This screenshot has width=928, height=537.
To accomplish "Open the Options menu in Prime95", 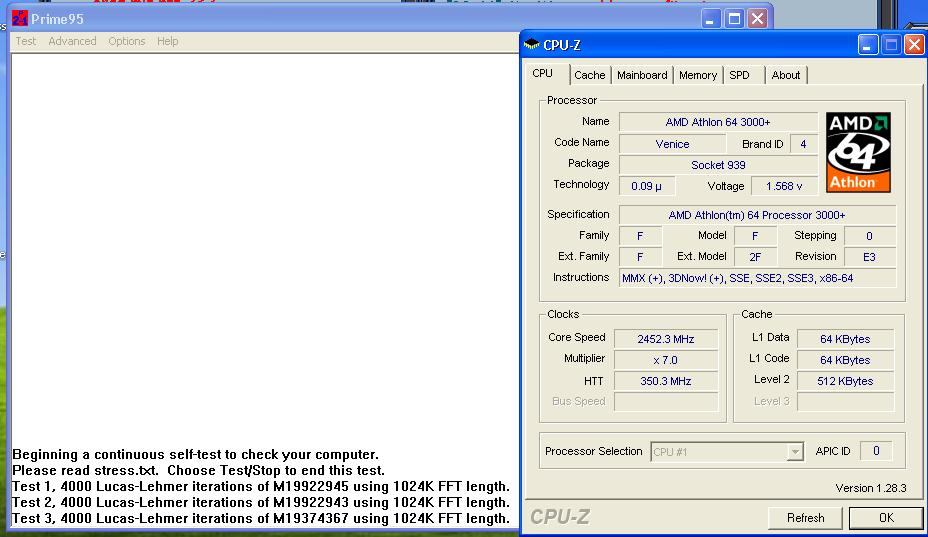I will 127,41.
